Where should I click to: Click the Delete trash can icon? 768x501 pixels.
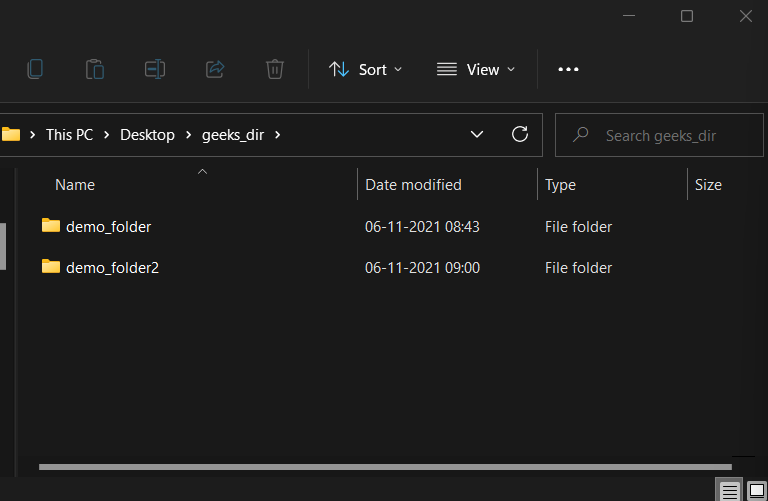(275, 69)
